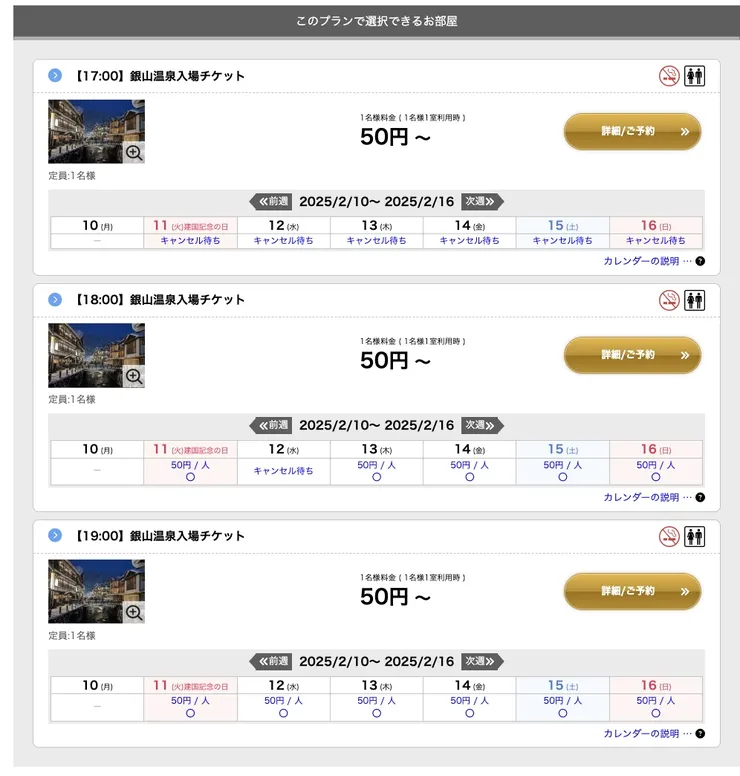Go to next week in the 18:00 calendar
The image size is (740, 776).
(481, 425)
